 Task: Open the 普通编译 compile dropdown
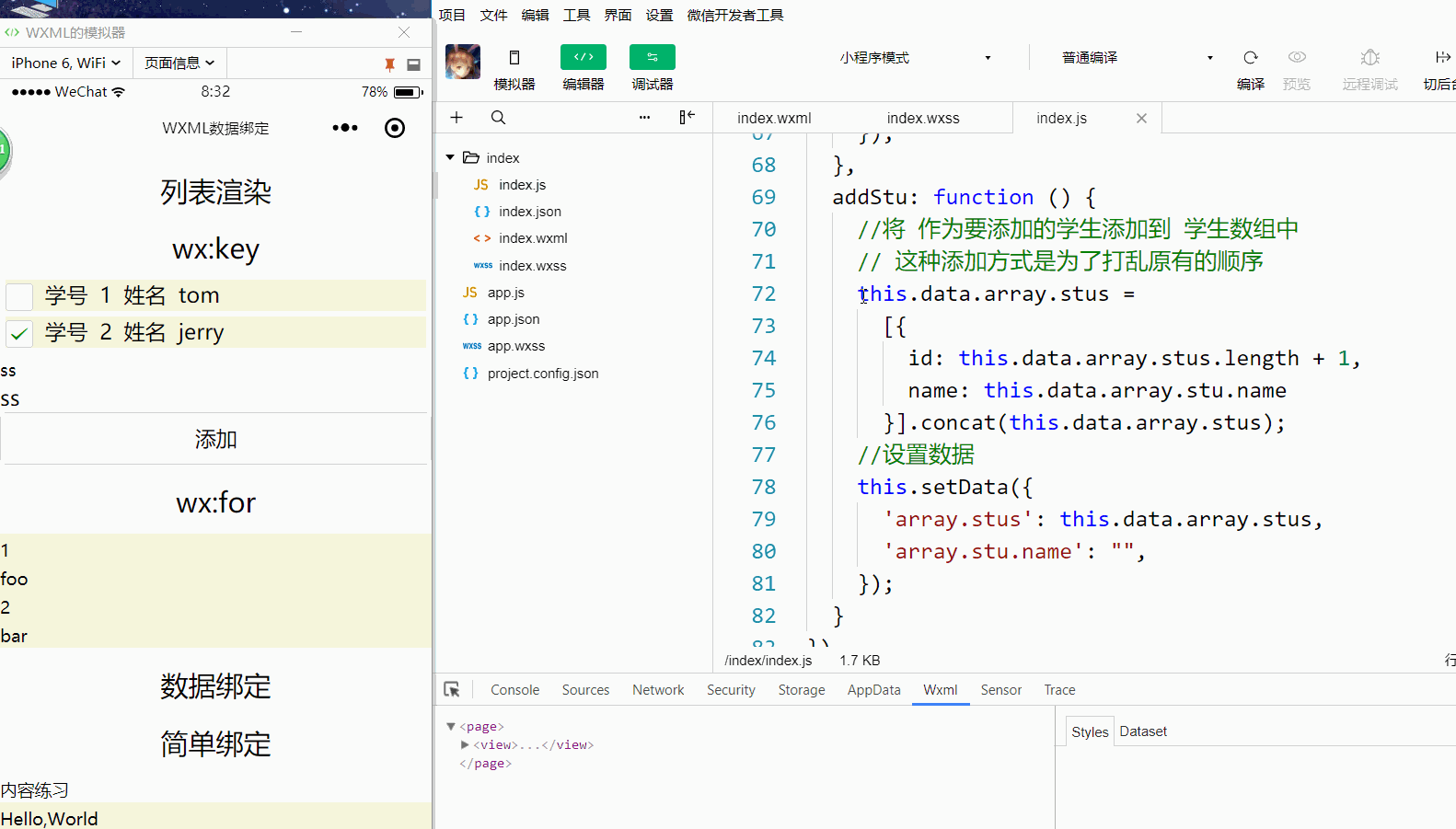(x=1138, y=57)
